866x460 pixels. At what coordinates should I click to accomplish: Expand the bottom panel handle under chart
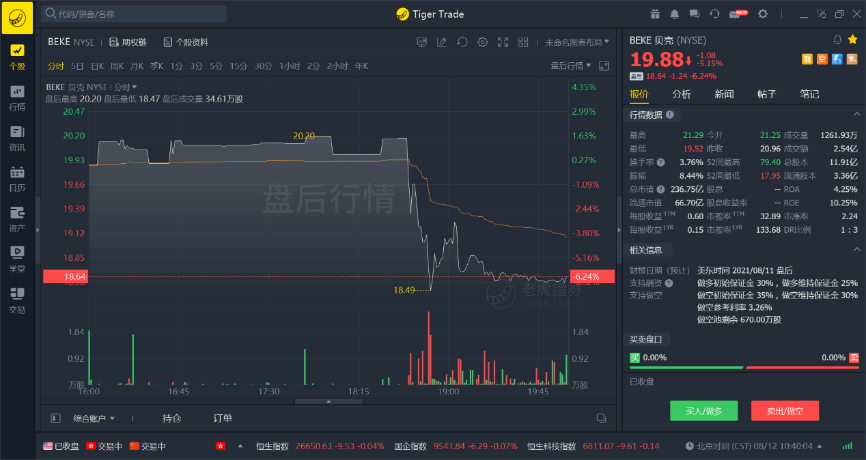coord(329,401)
